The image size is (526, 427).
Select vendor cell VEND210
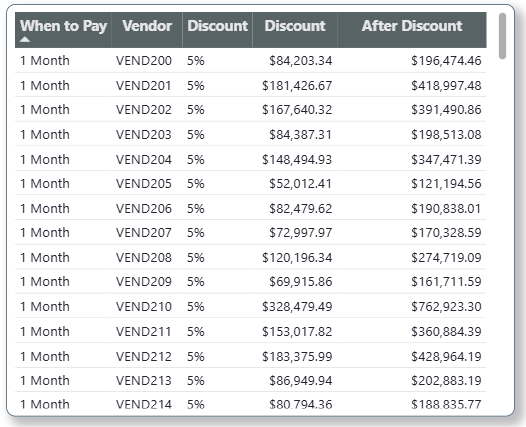[144, 306]
